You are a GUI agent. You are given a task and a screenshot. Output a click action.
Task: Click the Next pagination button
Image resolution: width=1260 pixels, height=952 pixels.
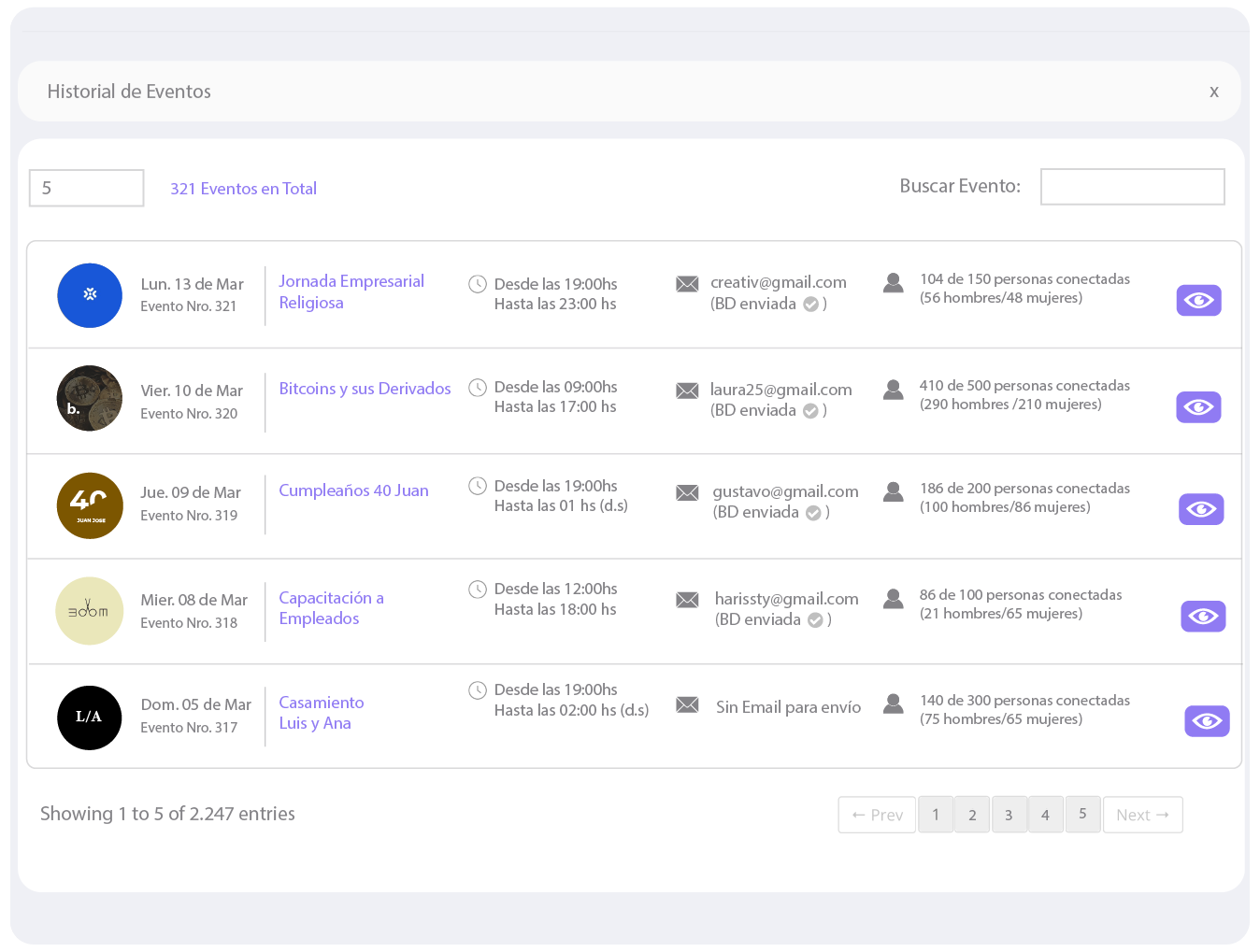[1142, 815]
